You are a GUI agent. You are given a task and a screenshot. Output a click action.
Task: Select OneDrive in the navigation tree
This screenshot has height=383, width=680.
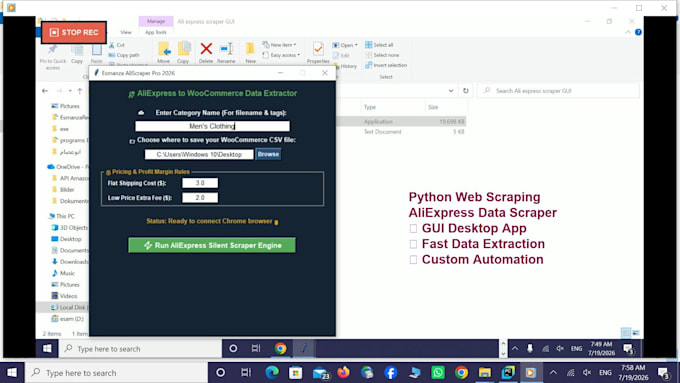click(67, 167)
